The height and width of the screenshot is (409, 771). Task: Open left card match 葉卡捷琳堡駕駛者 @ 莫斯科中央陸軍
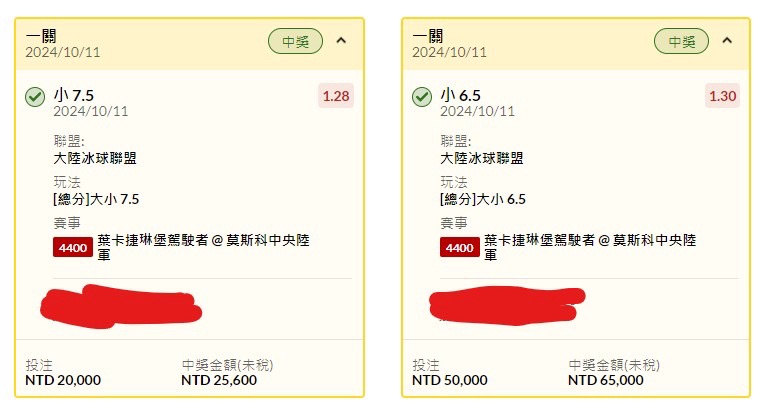(x=204, y=247)
